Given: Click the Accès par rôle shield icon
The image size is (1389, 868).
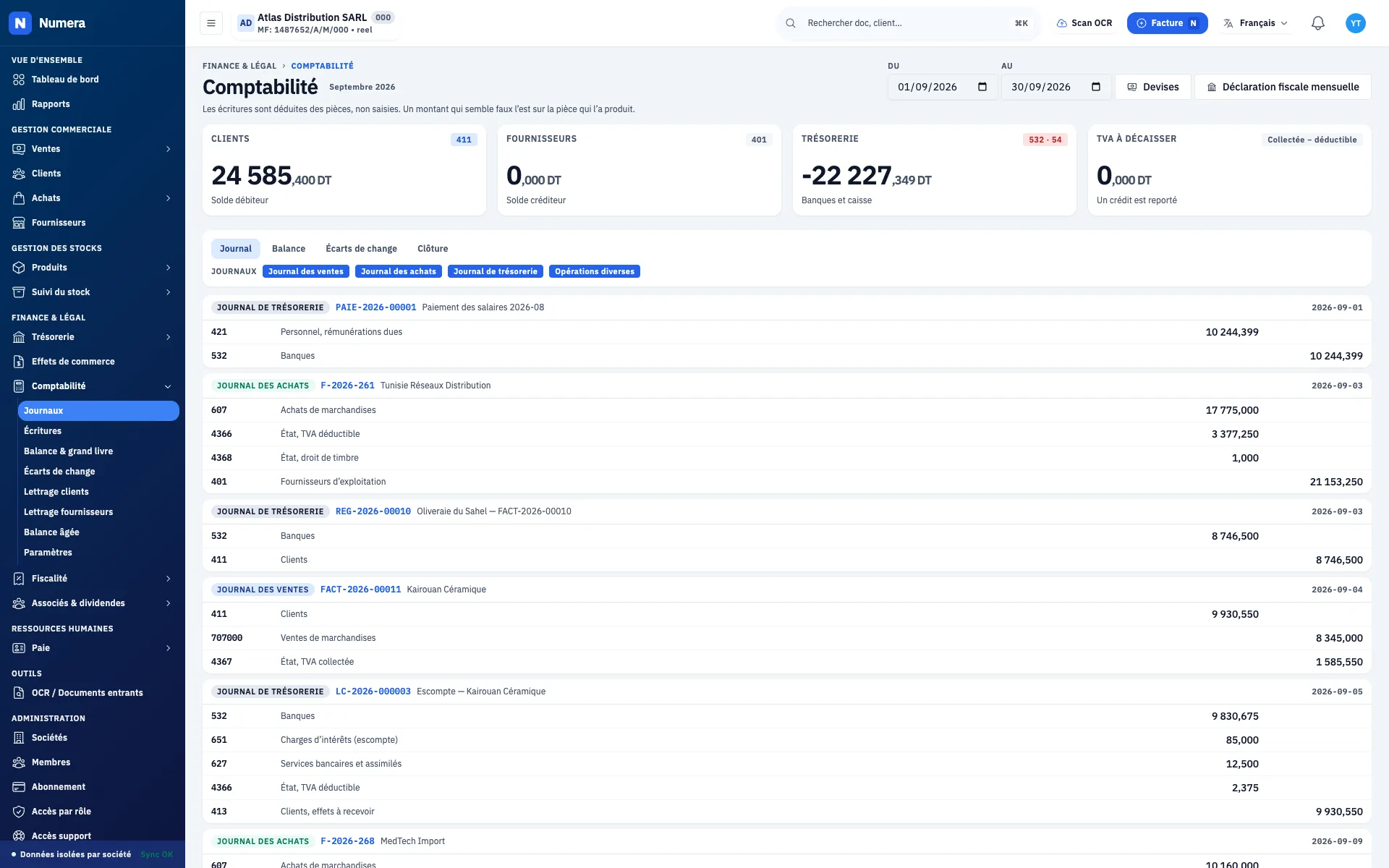Looking at the screenshot, I should (19, 812).
